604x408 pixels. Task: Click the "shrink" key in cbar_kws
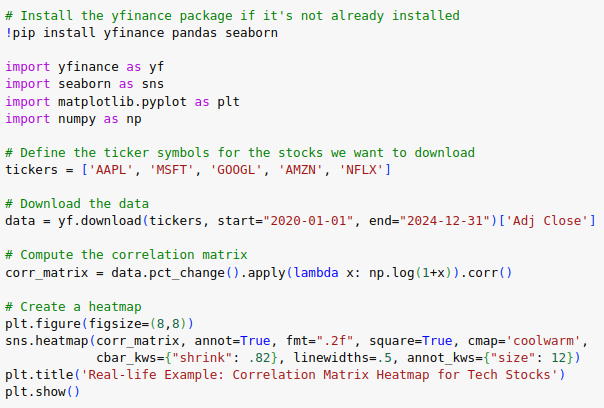(x=202, y=358)
